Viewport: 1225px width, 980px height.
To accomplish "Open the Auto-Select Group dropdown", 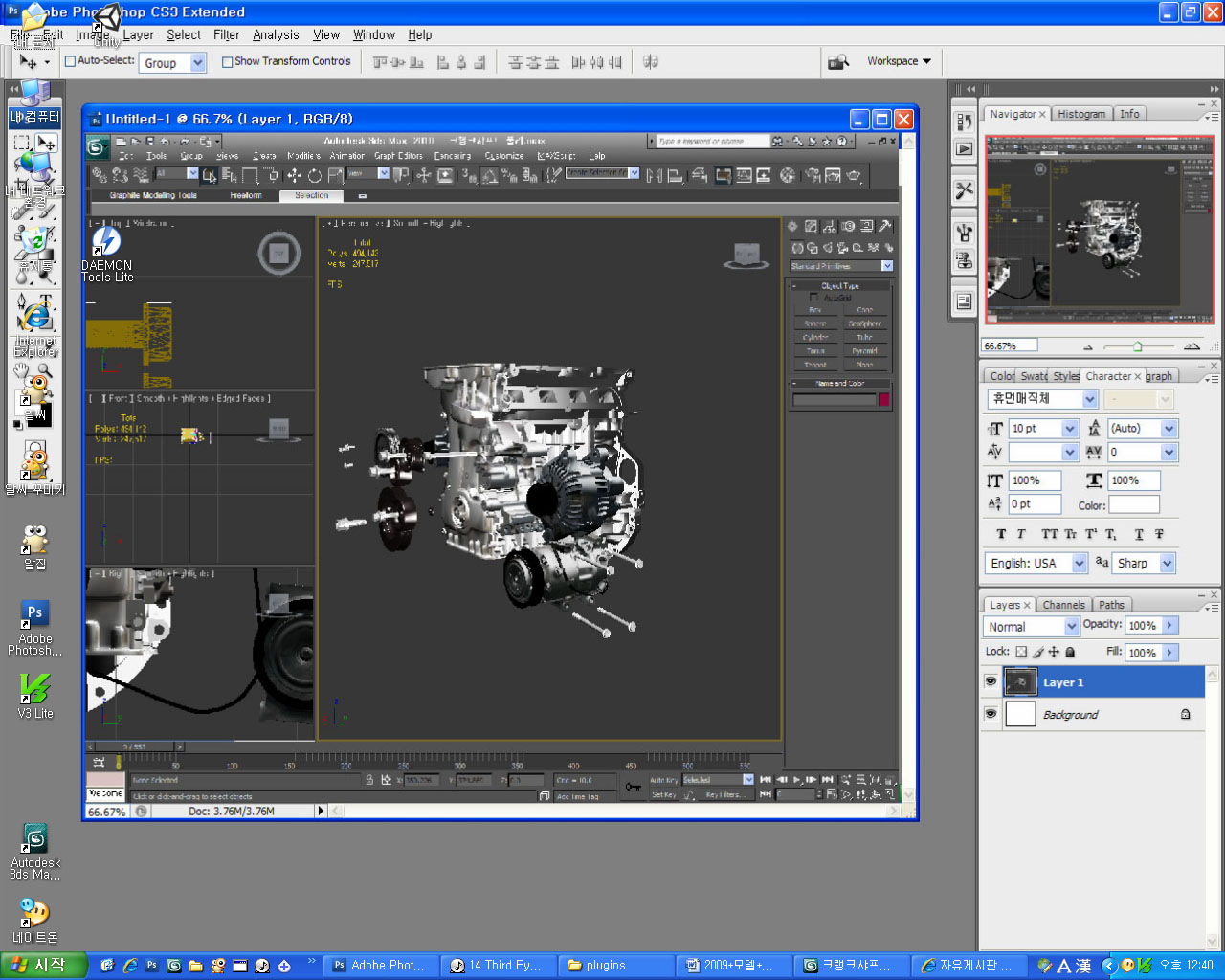I will coord(198,63).
